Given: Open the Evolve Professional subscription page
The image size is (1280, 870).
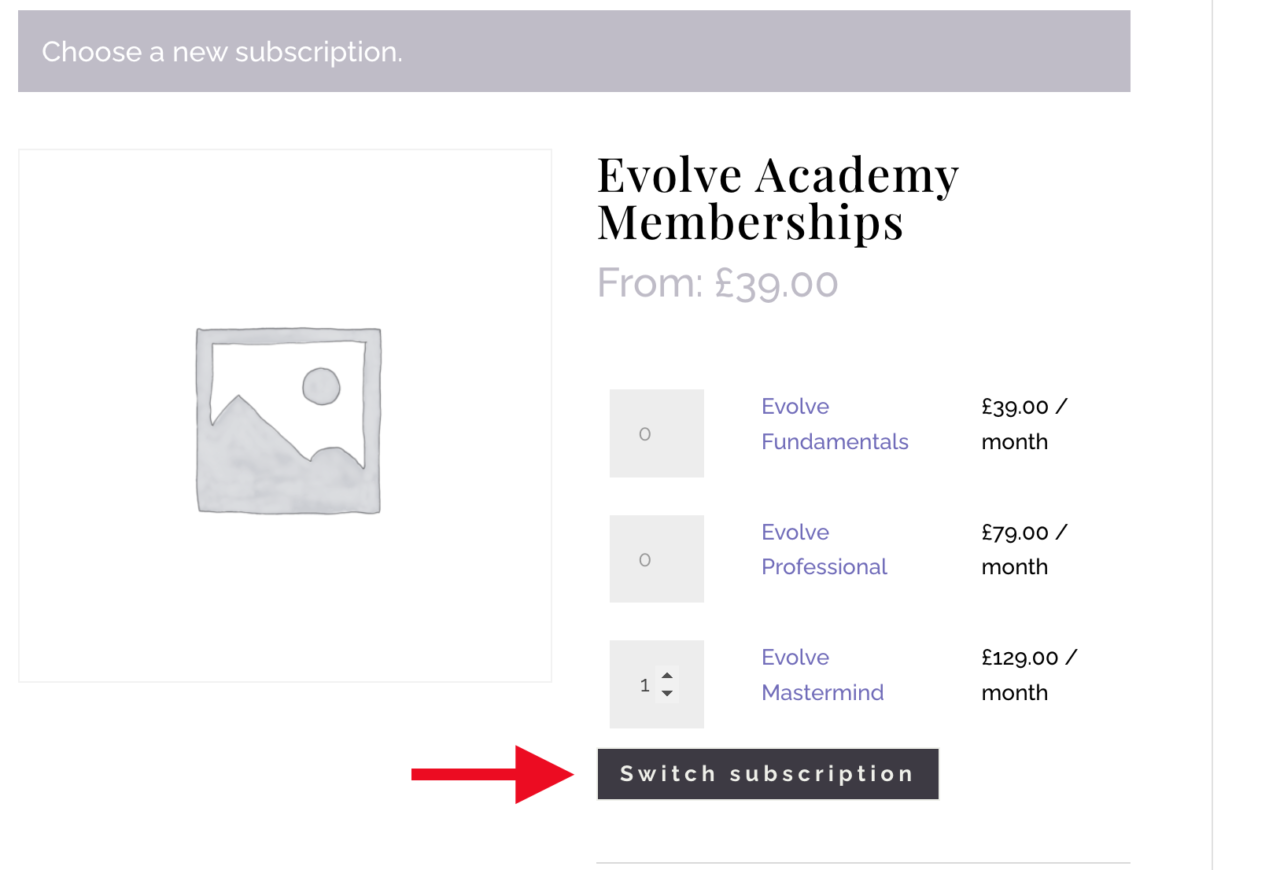Looking at the screenshot, I should (x=824, y=549).
